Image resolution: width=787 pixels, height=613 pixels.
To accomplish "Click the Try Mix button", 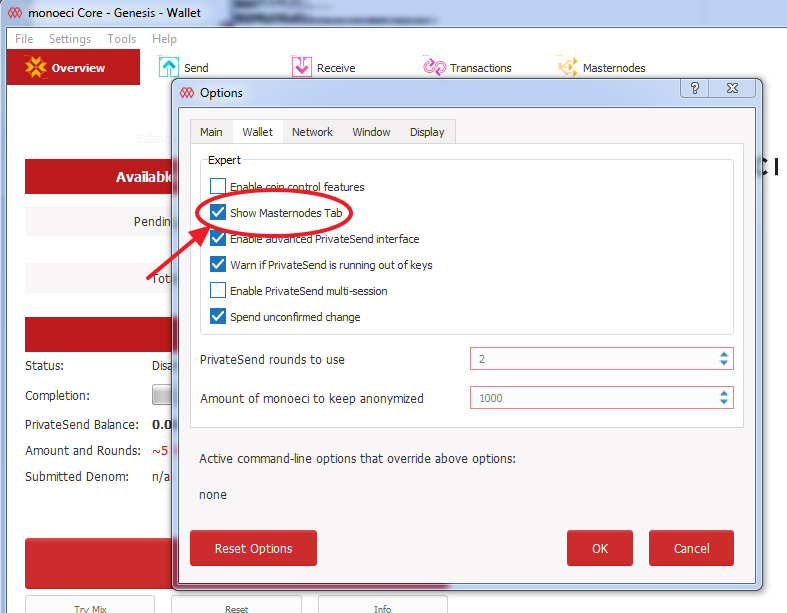I will (90, 605).
